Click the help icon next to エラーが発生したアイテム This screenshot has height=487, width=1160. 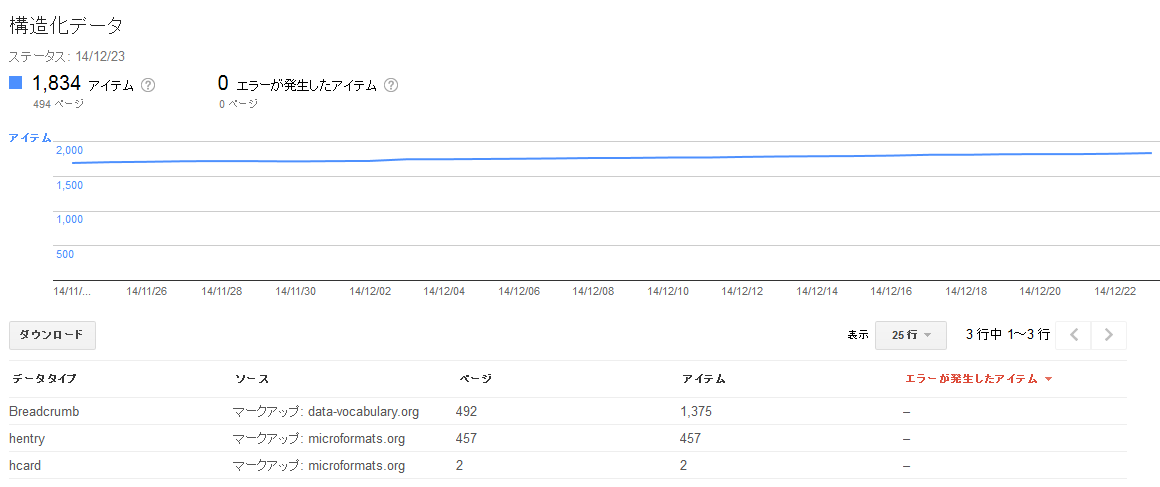[391, 85]
